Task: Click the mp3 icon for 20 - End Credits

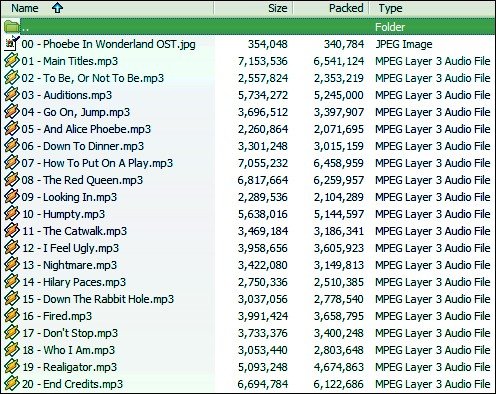Action: [x=11, y=384]
